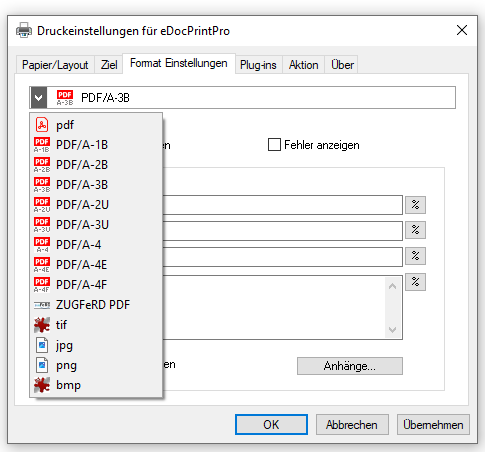This screenshot has width=485, height=452.
Task: Click the scrollbar down arrow in text box
Action: tap(393, 330)
